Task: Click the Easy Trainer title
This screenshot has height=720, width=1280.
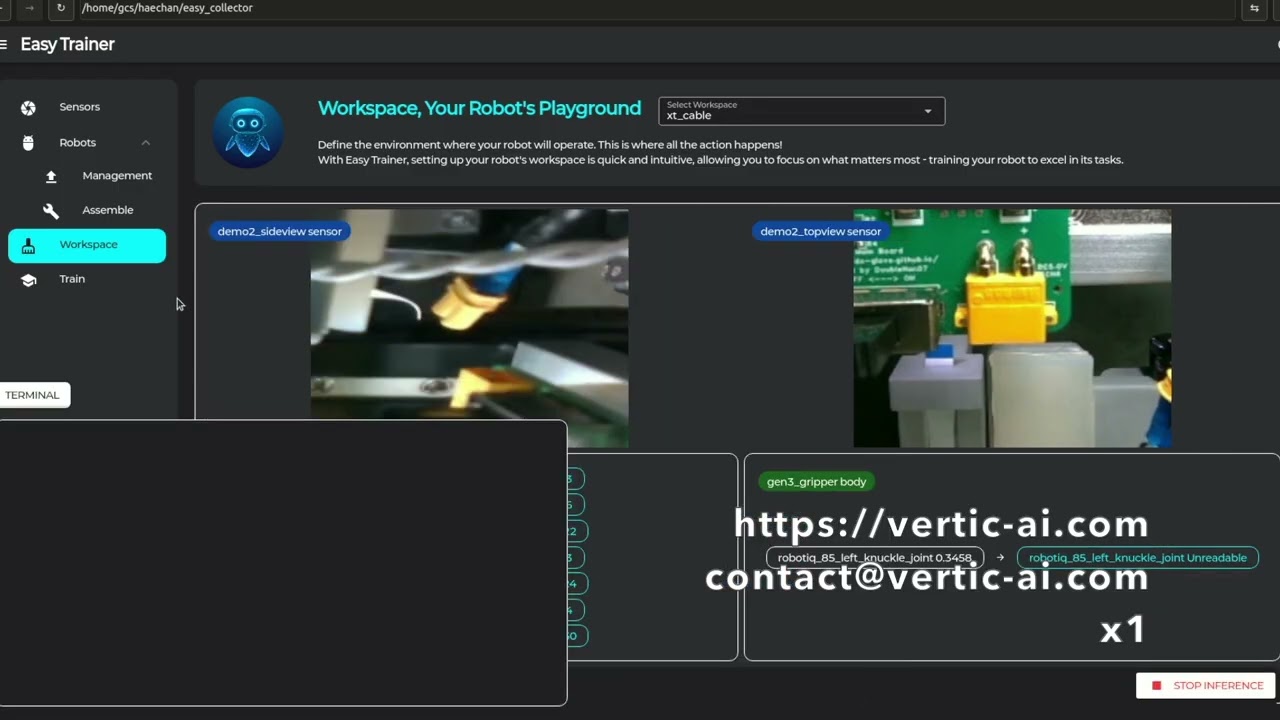Action: tap(67, 44)
